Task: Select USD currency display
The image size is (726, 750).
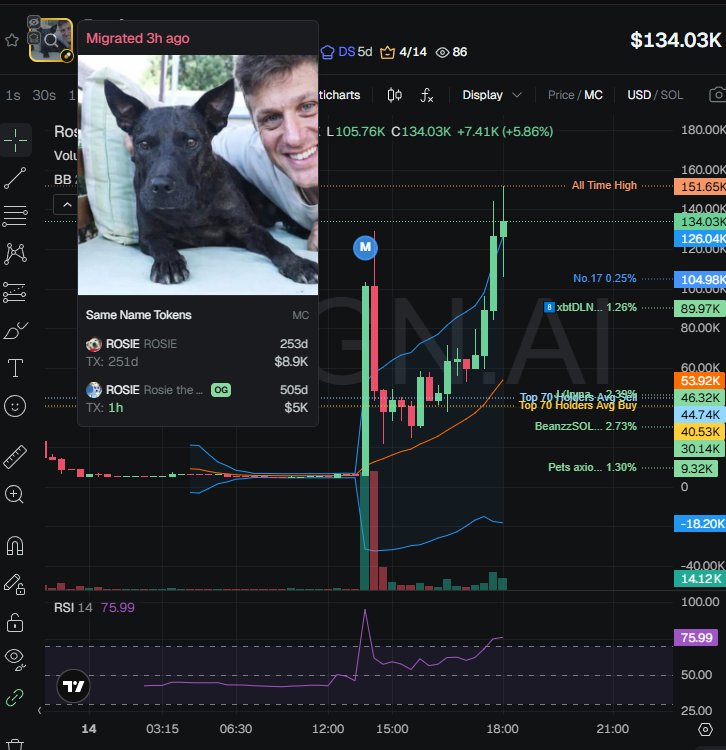Action: click(x=639, y=95)
